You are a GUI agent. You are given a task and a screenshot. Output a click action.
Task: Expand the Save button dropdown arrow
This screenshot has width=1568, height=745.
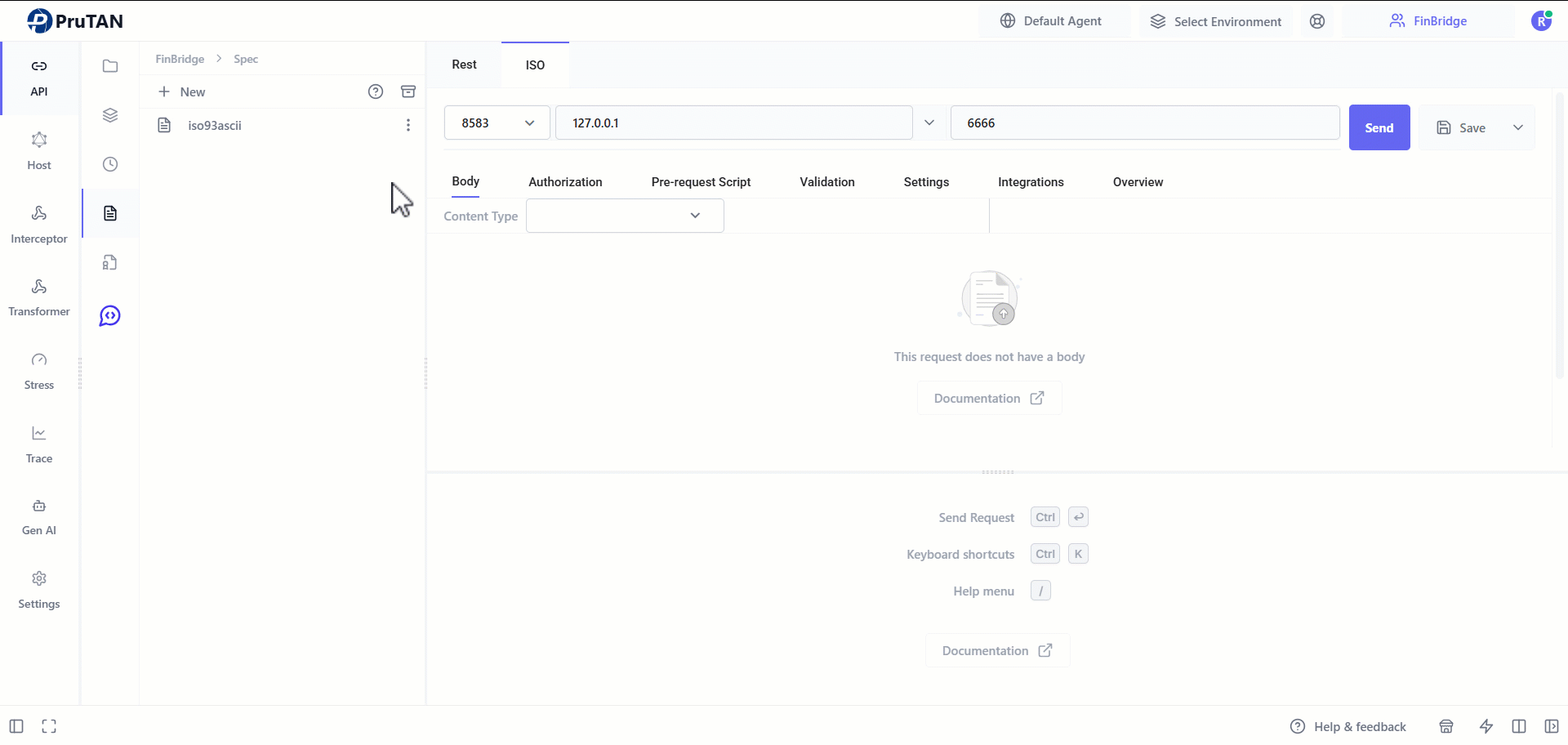point(1518,127)
